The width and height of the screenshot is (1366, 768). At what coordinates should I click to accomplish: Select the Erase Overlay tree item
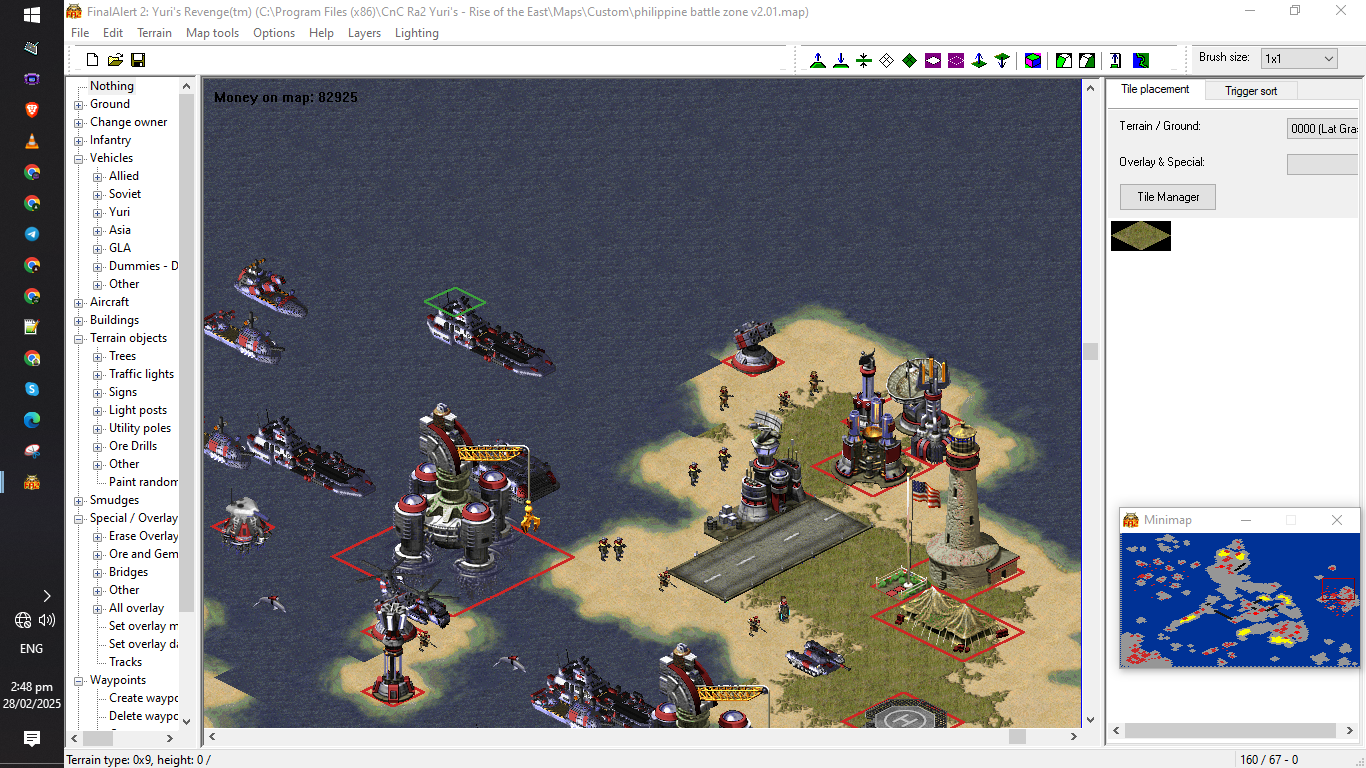click(x=143, y=536)
